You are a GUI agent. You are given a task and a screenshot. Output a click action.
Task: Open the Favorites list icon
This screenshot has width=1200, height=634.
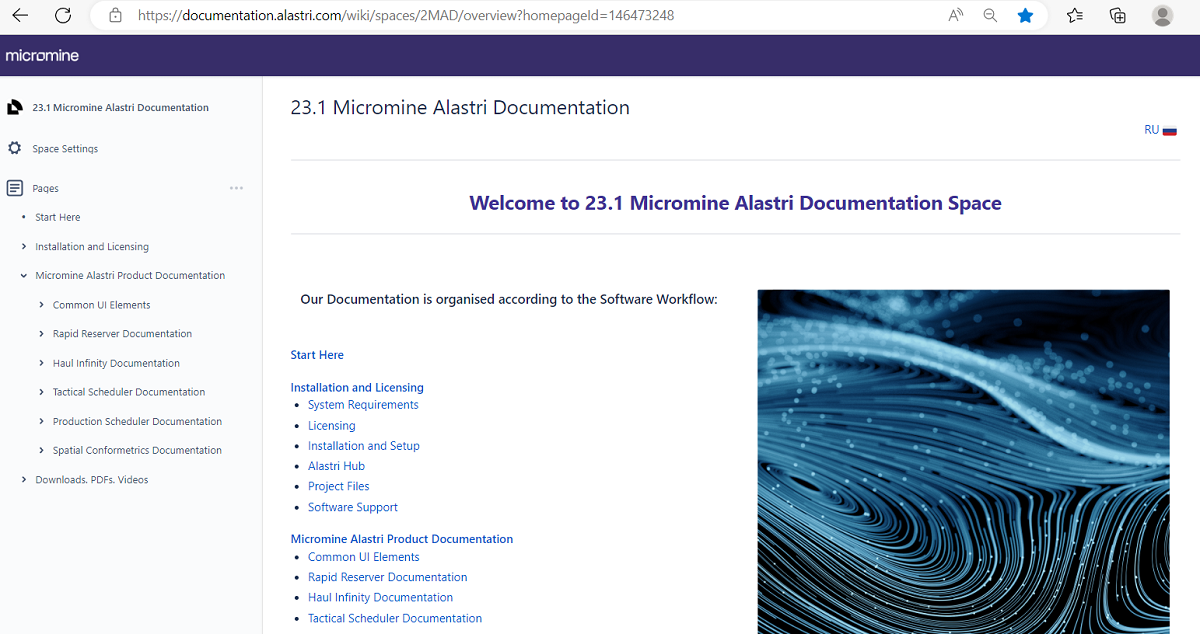tap(1075, 16)
